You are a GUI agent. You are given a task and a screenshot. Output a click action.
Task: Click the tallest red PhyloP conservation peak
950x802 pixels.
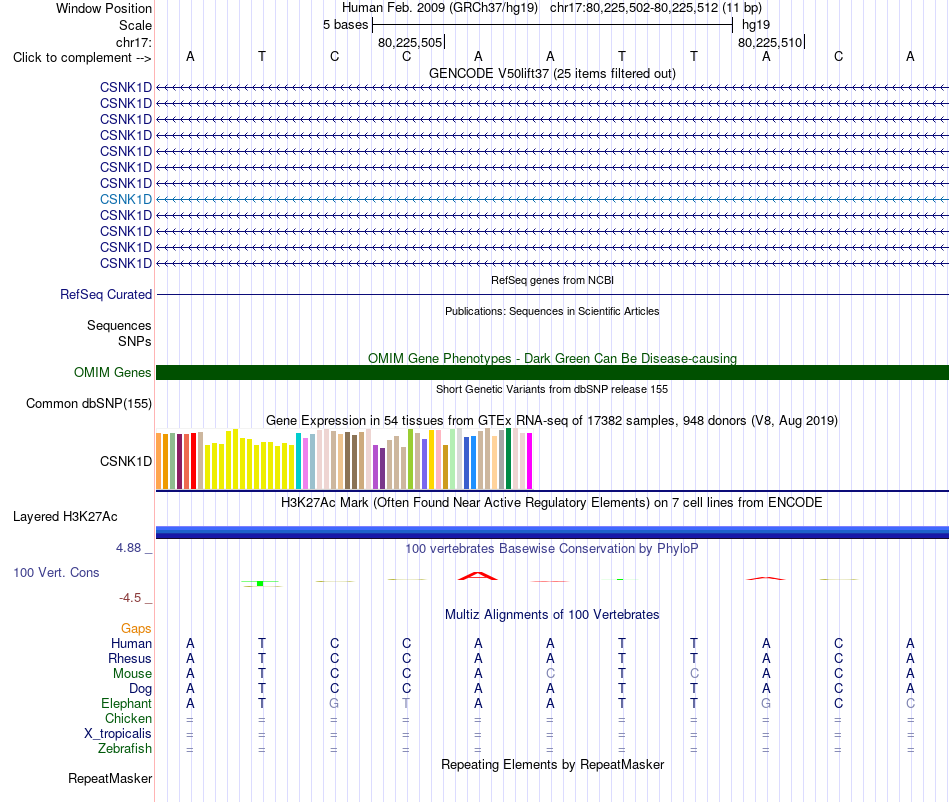pos(478,575)
